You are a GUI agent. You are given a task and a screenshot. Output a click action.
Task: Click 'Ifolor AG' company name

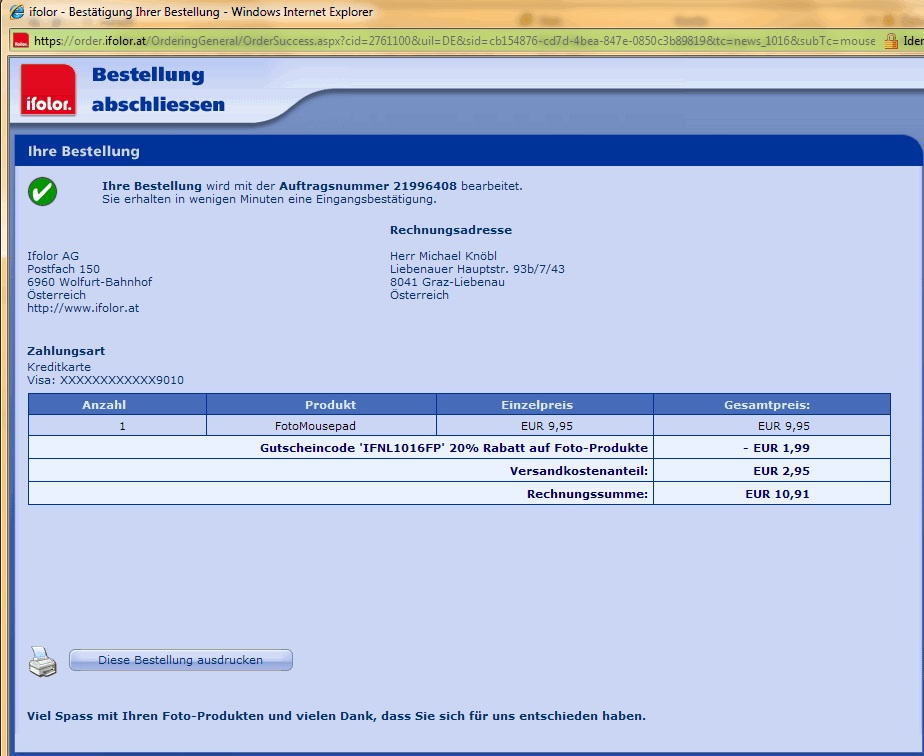point(53,256)
